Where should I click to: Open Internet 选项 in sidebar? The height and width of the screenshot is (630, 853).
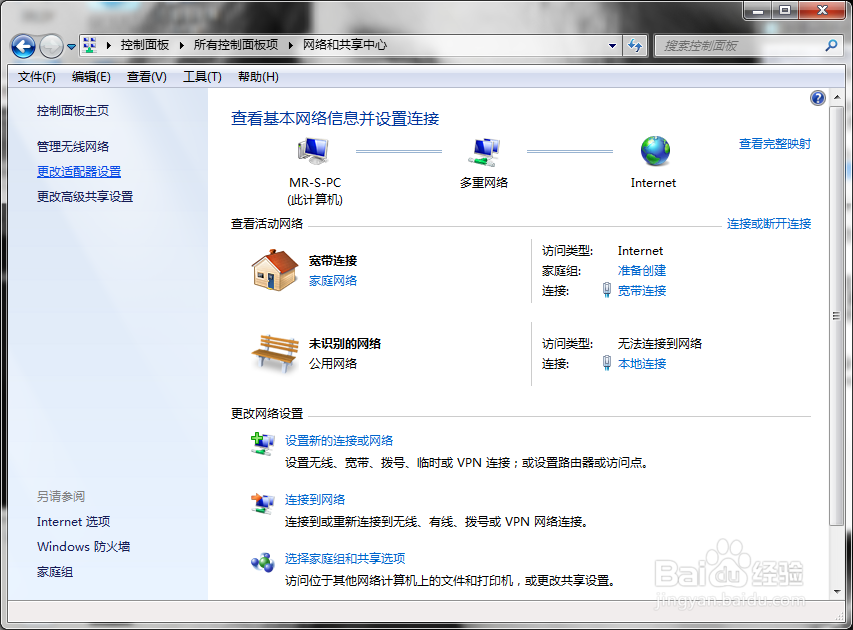tap(73, 522)
